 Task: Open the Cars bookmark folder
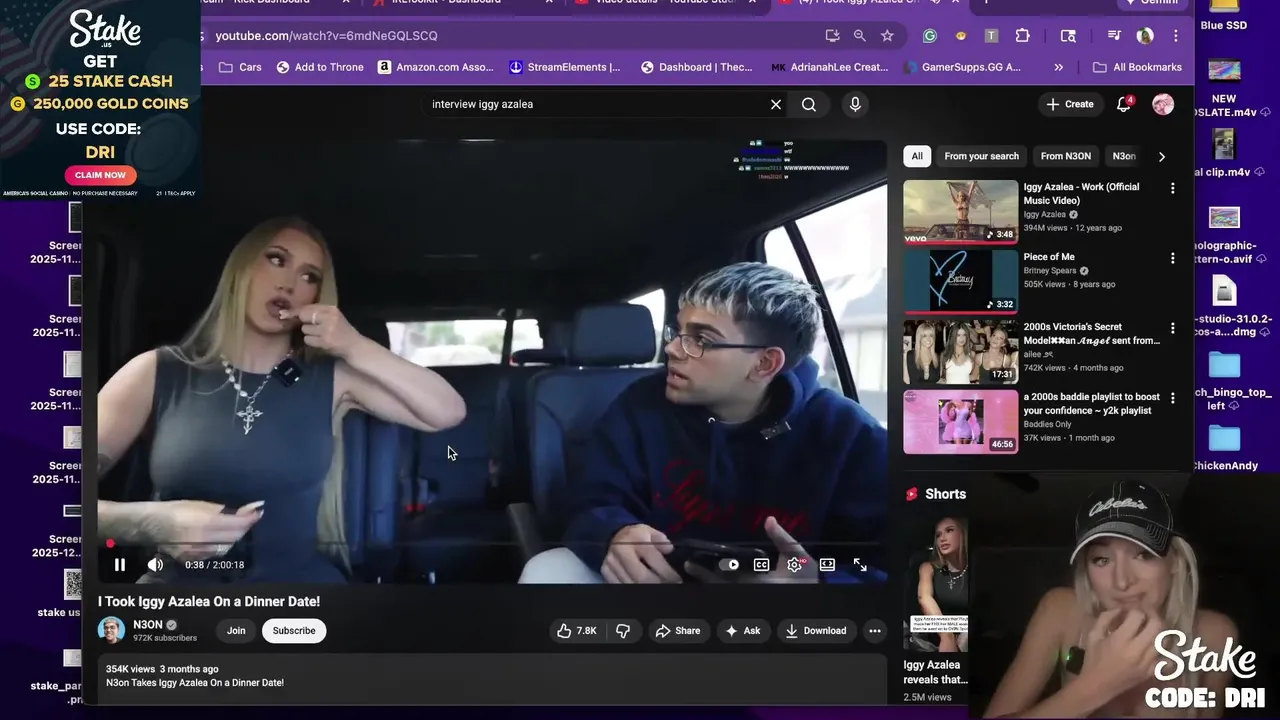[x=240, y=67]
